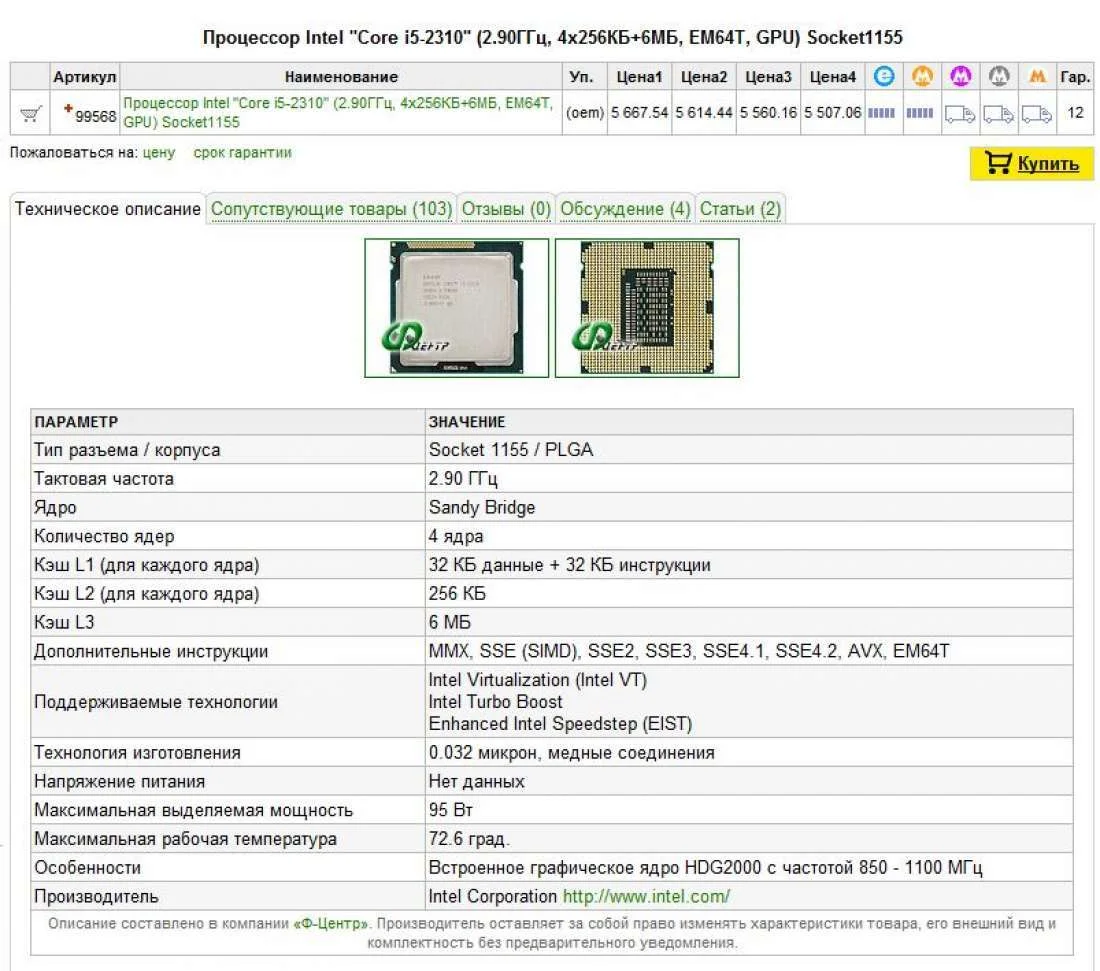1100x971 pixels.
Task: Click the 'Socket 1155 / PLGA' value
Action: (511, 450)
